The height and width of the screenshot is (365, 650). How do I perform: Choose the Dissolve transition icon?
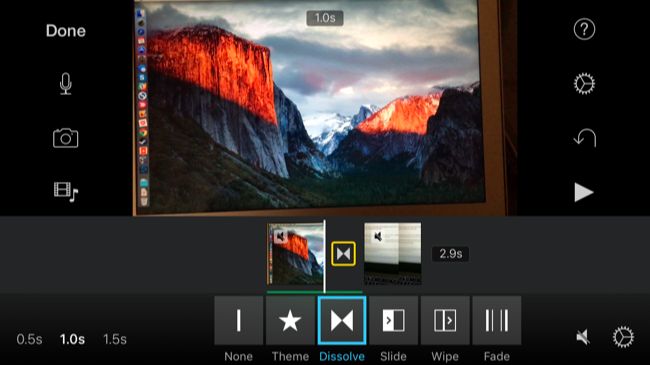click(x=342, y=320)
